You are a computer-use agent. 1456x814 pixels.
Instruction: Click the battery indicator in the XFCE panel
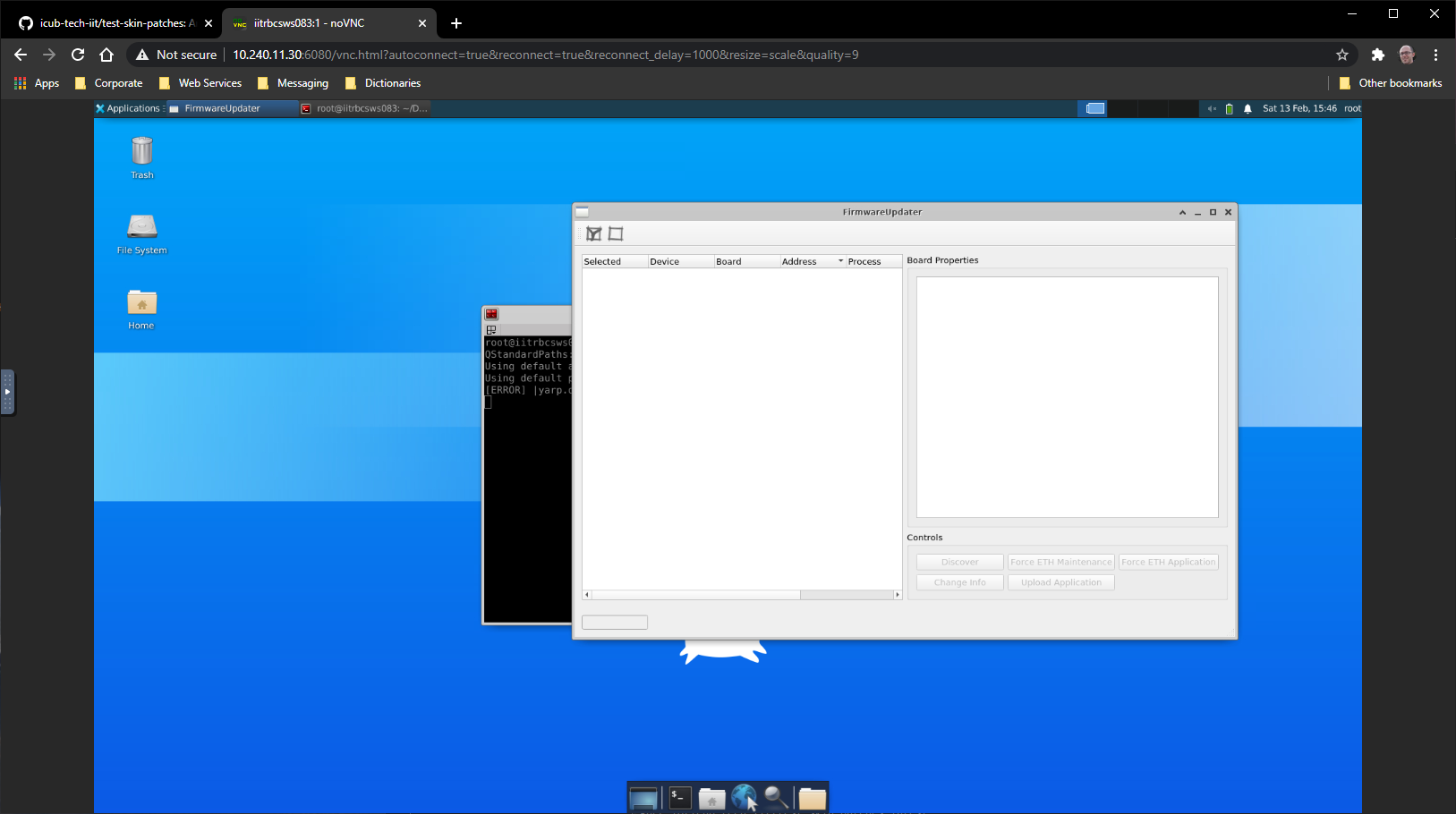pos(1229,109)
